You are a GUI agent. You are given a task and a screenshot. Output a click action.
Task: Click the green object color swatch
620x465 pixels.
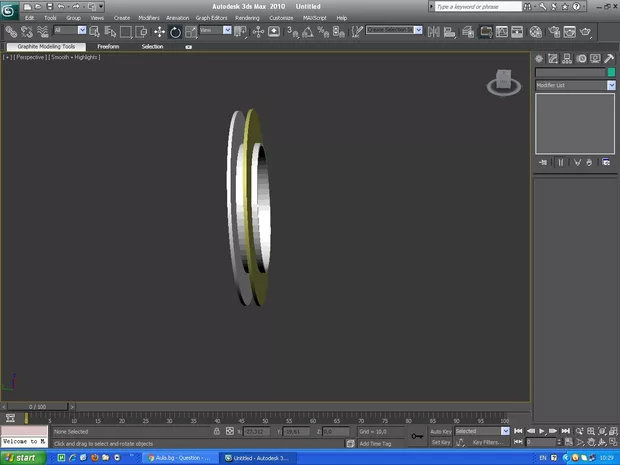[611, 73]
